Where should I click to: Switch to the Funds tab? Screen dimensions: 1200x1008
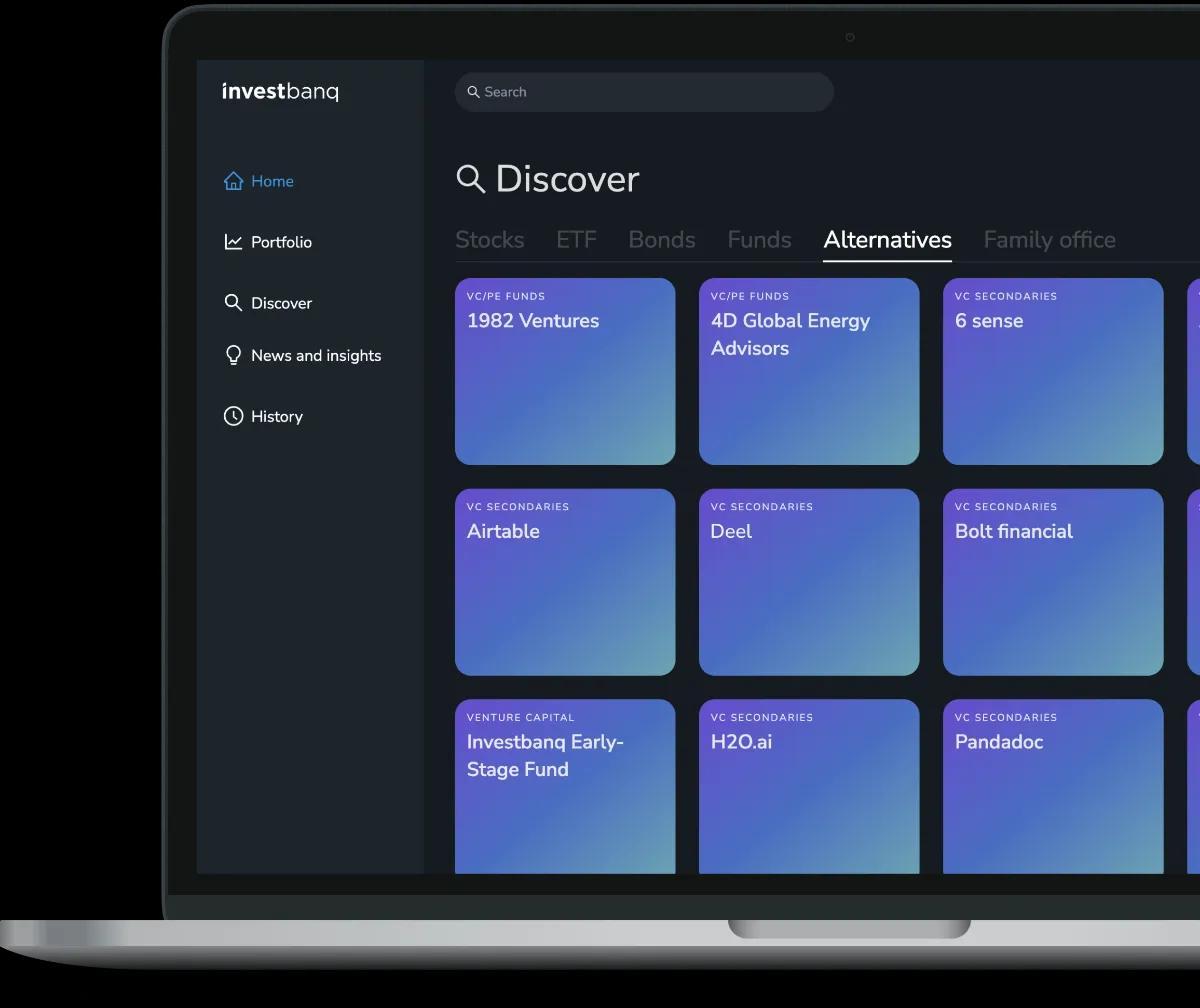759,240
